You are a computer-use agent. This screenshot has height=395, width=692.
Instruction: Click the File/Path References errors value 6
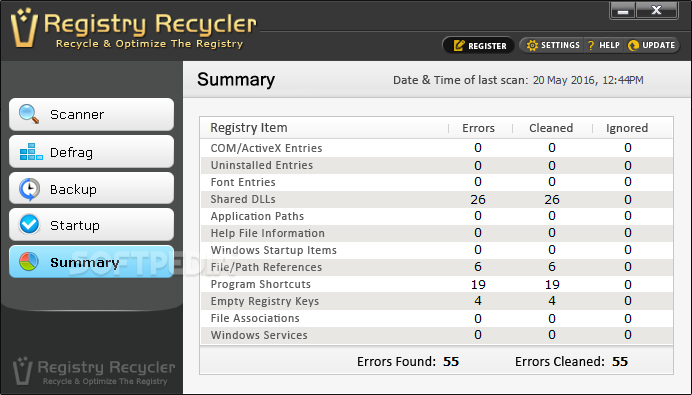[x=478, y=267]
